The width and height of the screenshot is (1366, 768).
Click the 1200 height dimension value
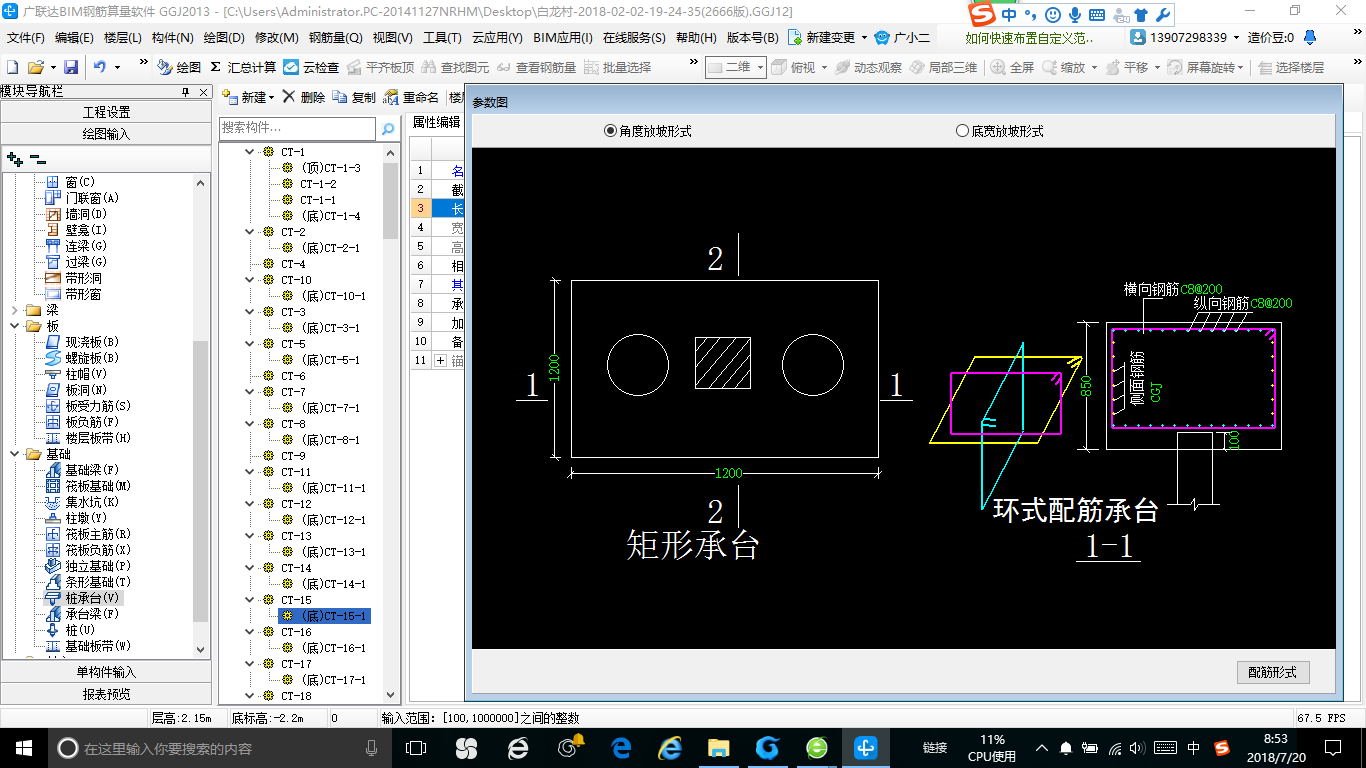click(555, 368)
